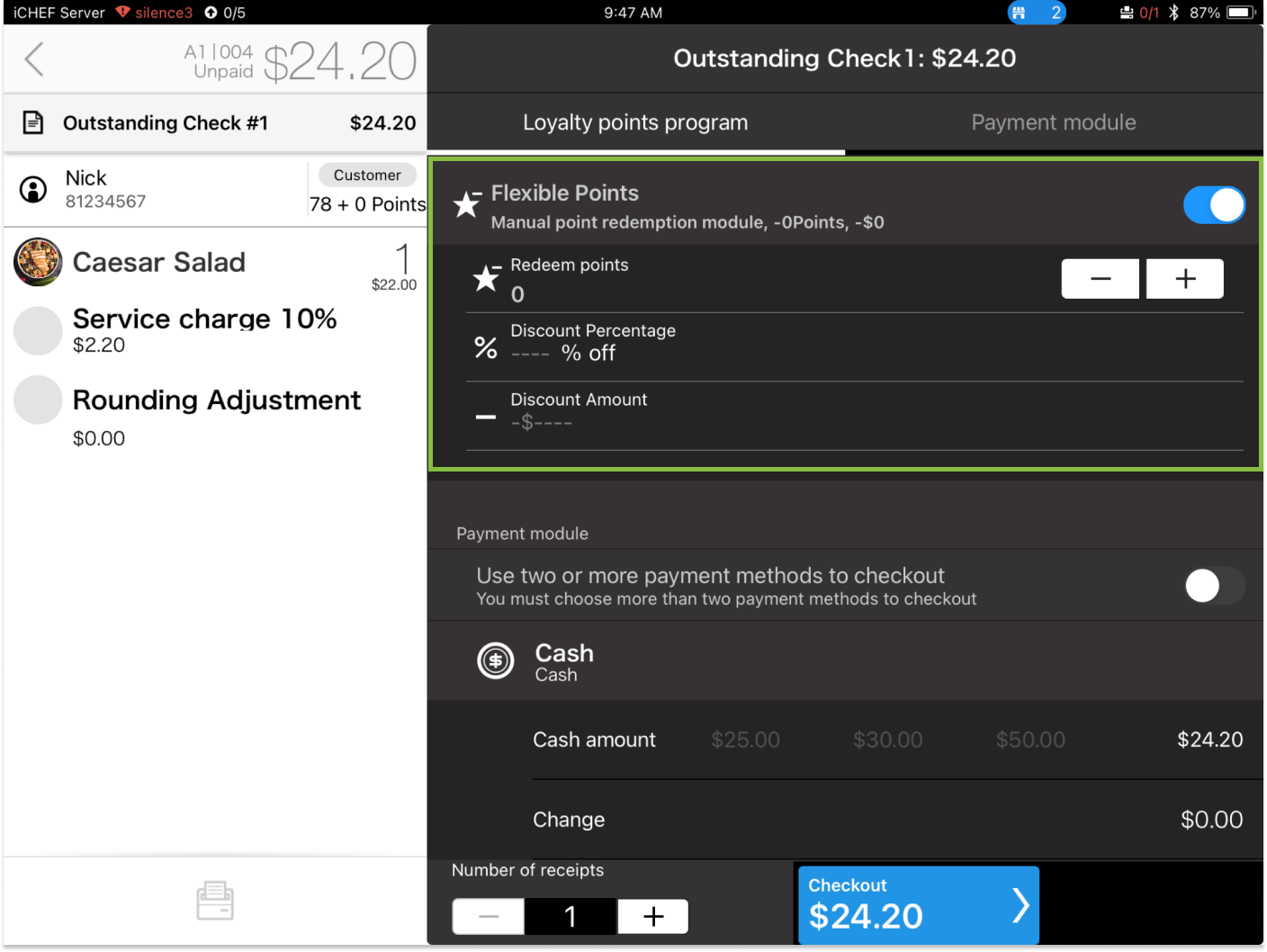Tap the blue store icon in status bar
Screen dimensions: 1267x952
1019,13
